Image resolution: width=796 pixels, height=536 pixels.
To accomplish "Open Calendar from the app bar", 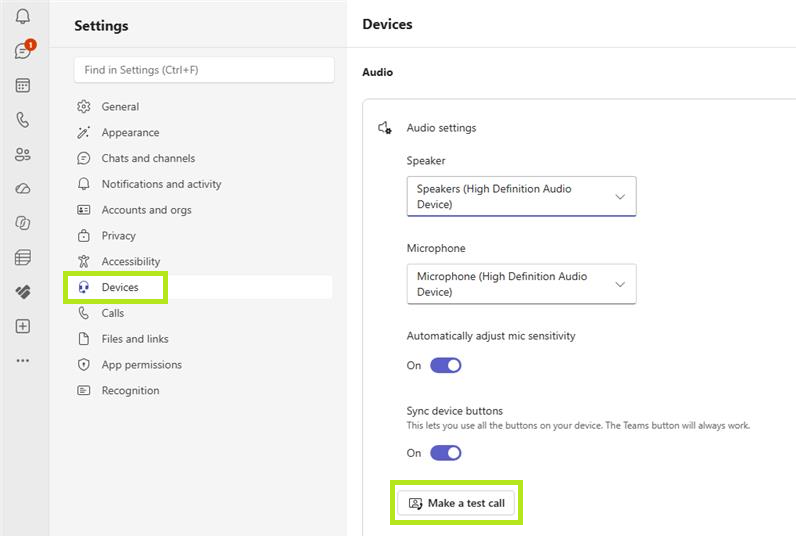I will point(22,85).
